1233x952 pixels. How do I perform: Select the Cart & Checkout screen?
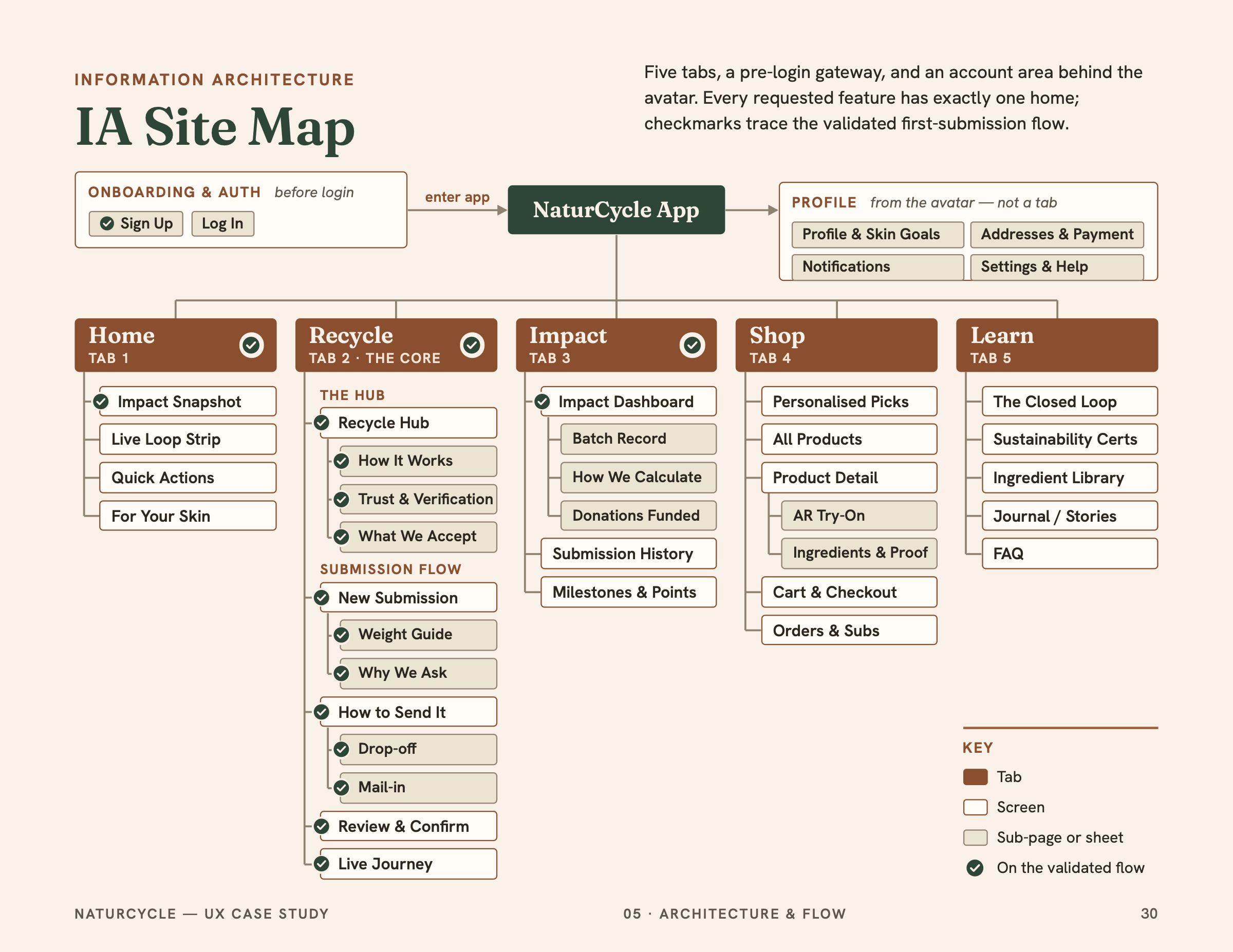pos(849,592)
